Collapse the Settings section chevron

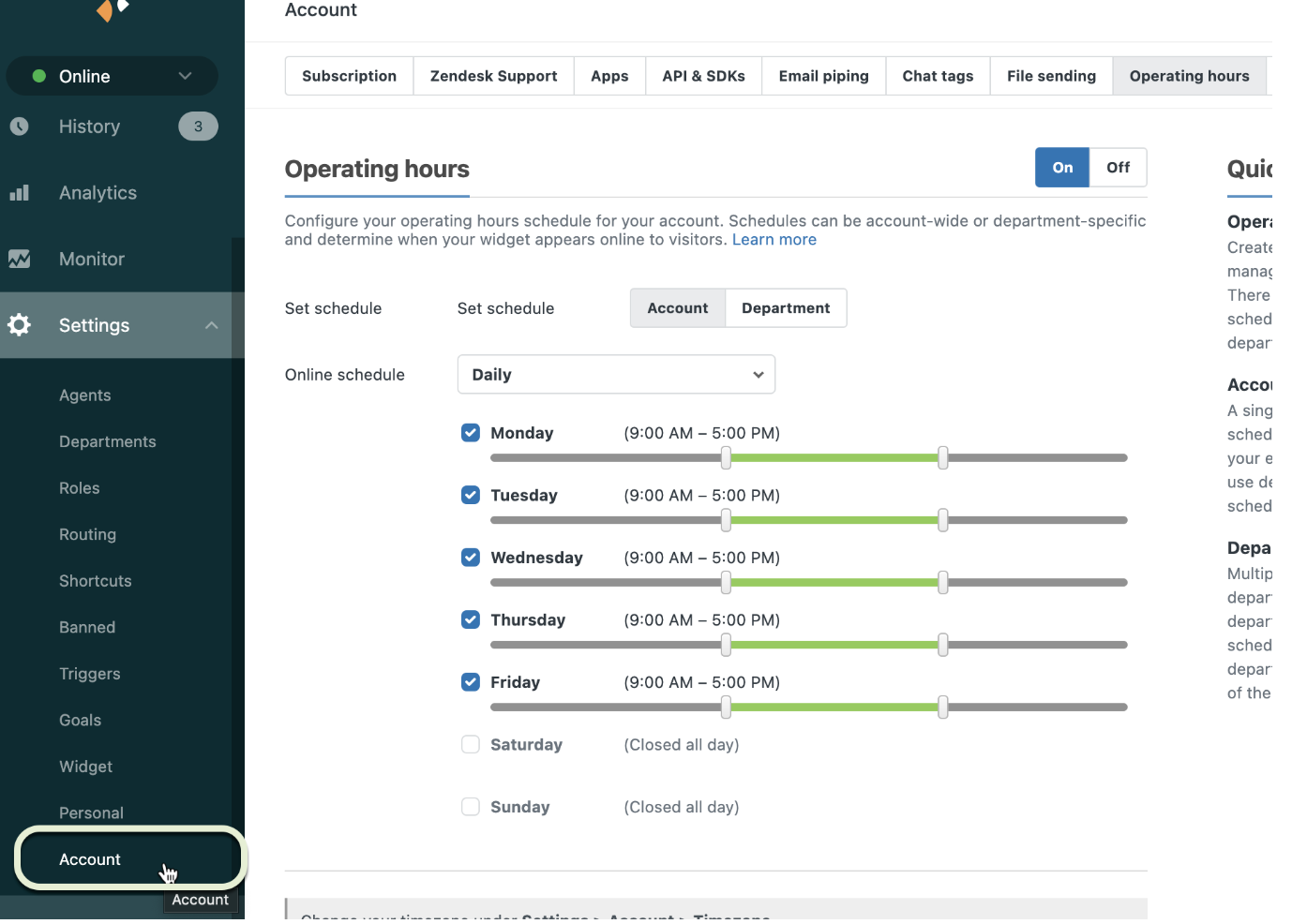pyautogui.click(x=211, y=325)
